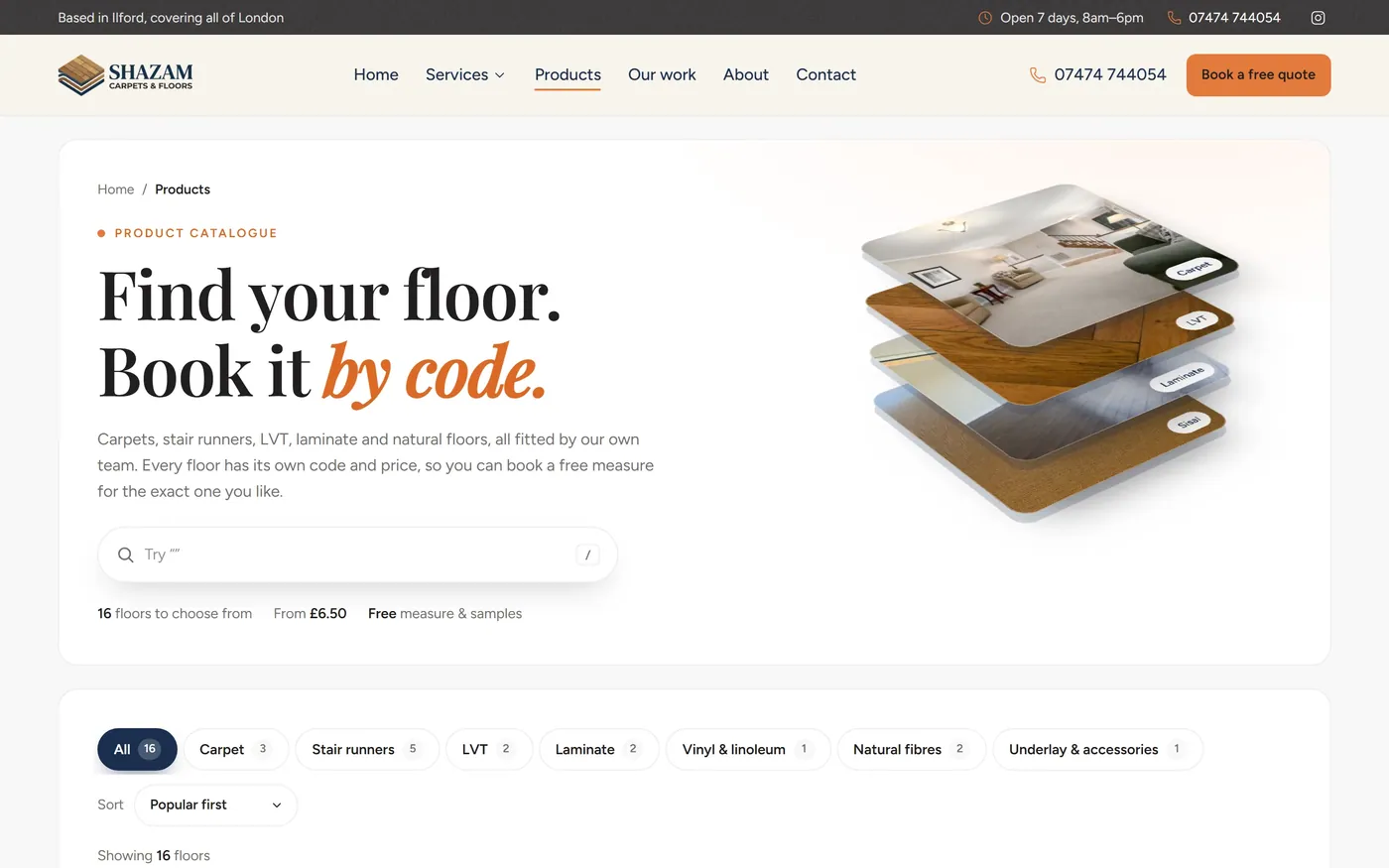Click the phone icon in the navigation header
Screen dimensions: 1389x868
click(x=1038, y=75)
